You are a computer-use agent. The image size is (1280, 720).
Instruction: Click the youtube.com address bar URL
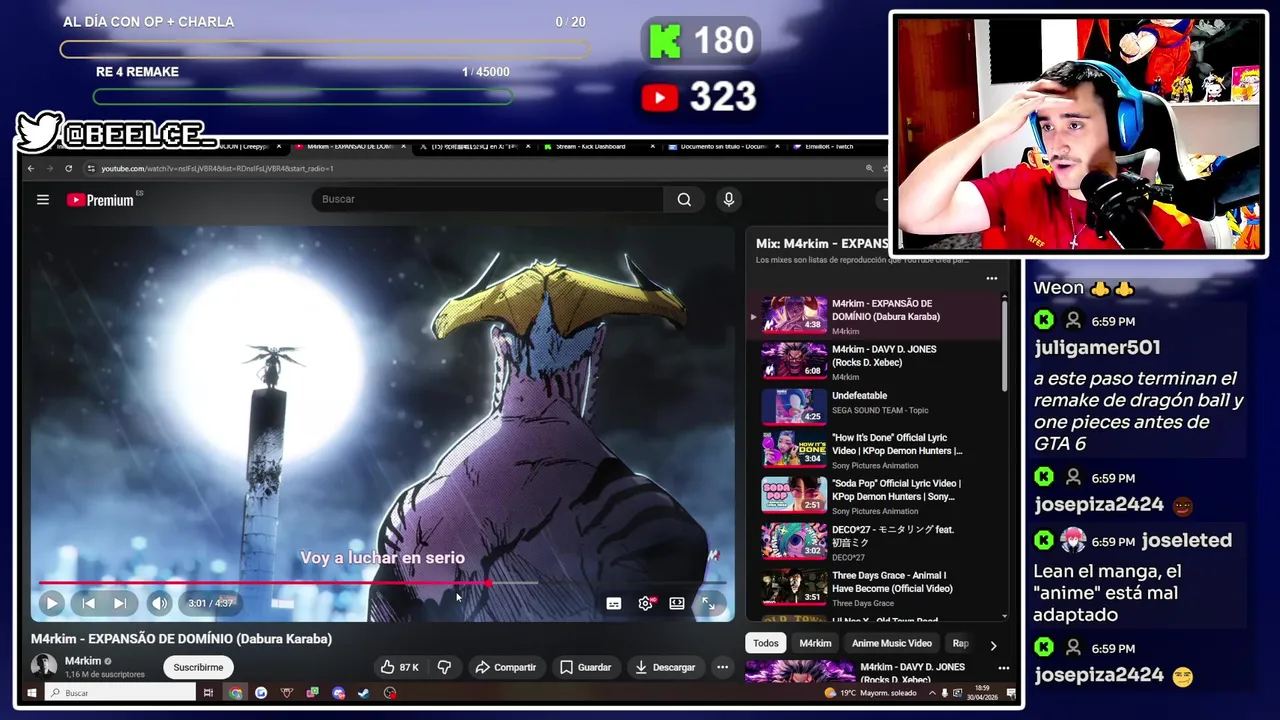(217, 169)
